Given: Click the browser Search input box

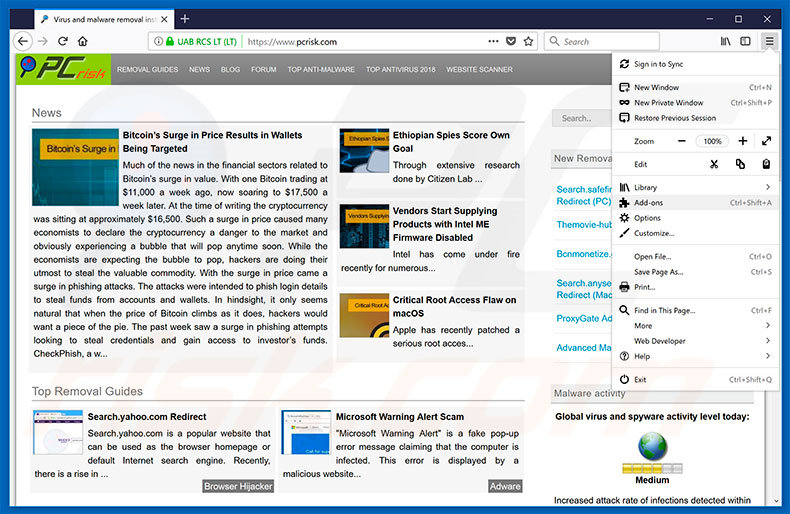Looking at the screenshot, I should coord(602,41).
